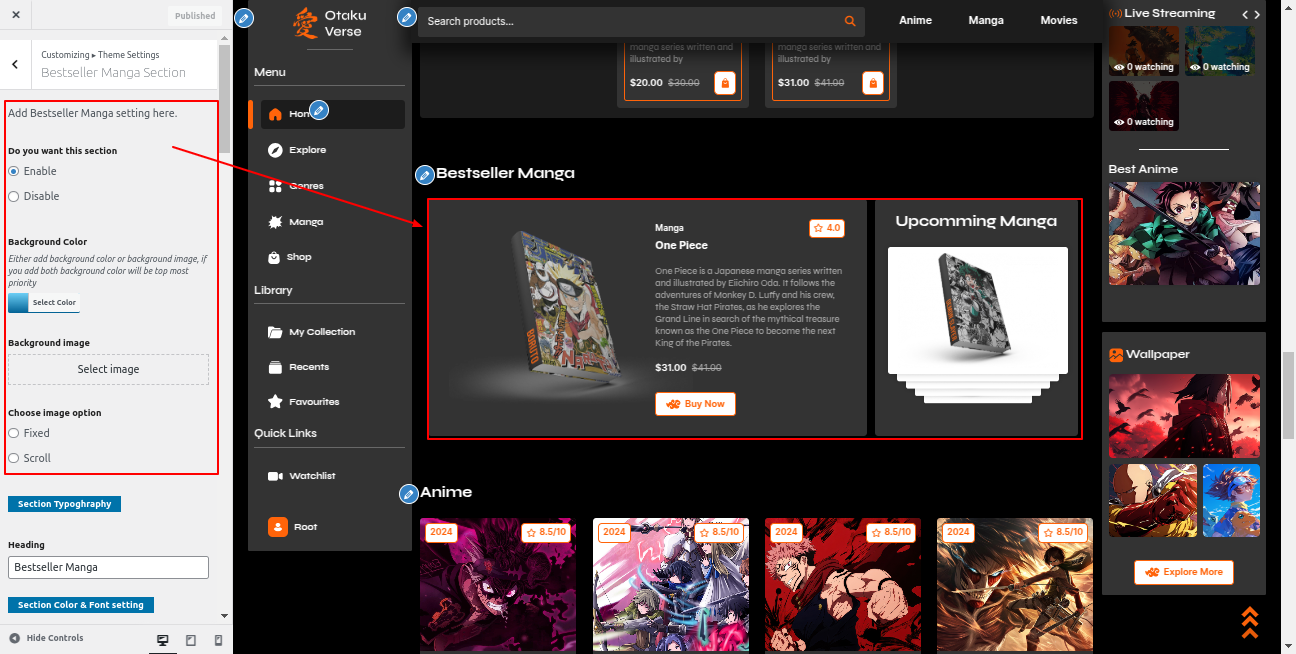Click the Select image button
Screen dimensions: 1296x654
[108, 369]
